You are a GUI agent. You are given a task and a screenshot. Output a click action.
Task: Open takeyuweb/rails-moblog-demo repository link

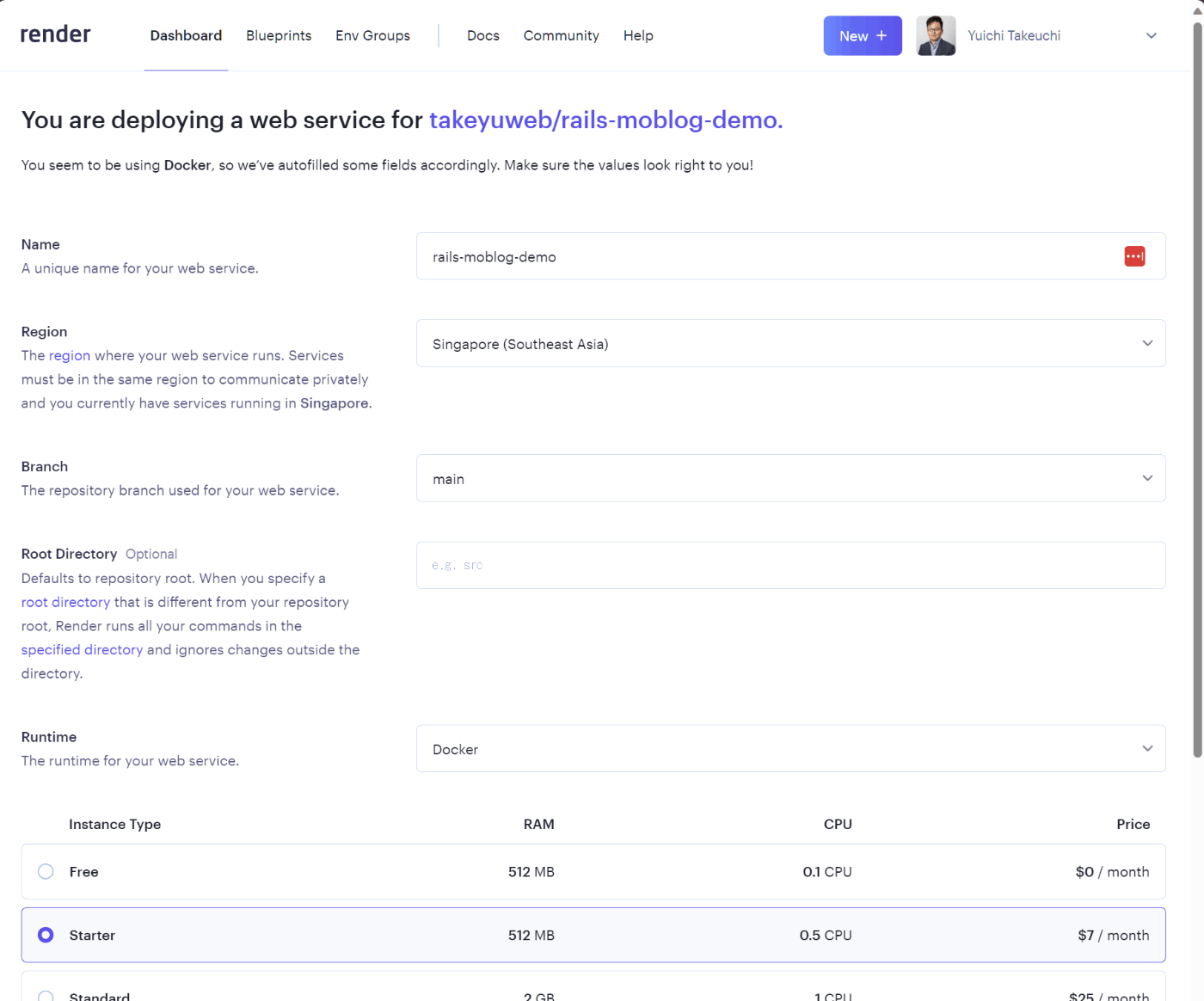pos(606,120)
